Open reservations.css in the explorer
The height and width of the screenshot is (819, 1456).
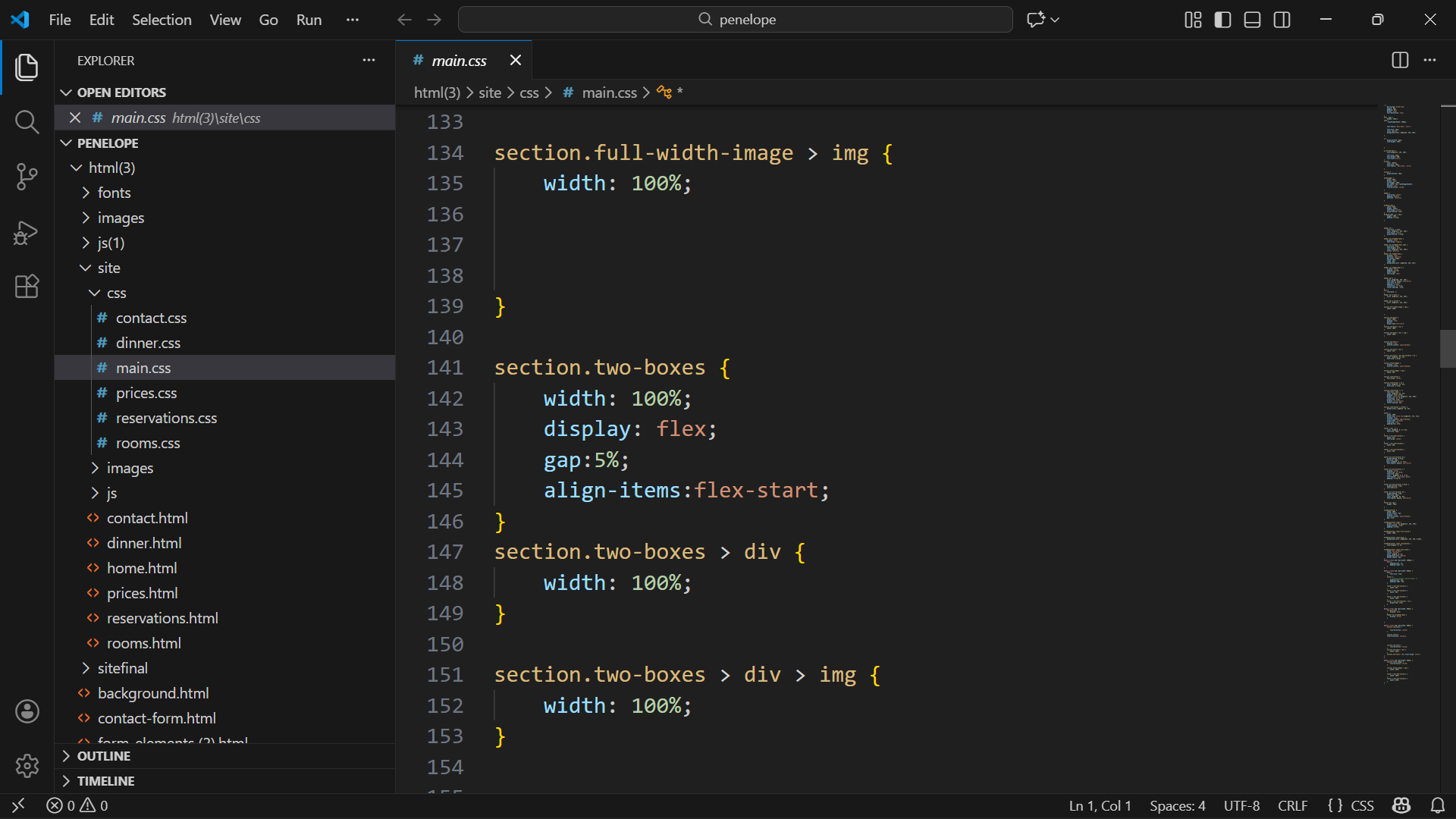point(166,418)
